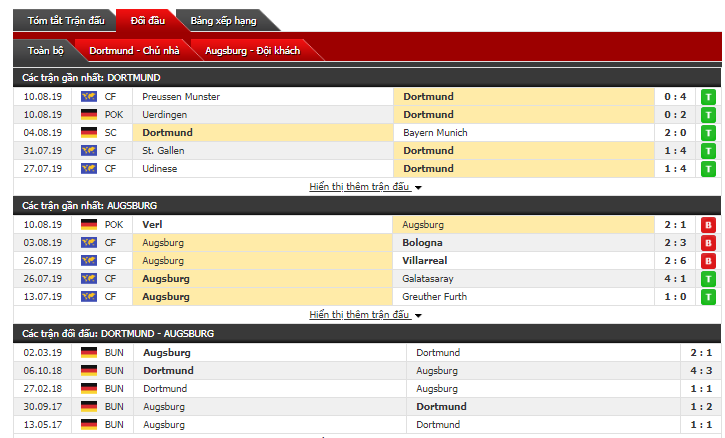Click the green T badge for Udinese match
This screenshot has width=725, height=438.
[x=708, y=169]
